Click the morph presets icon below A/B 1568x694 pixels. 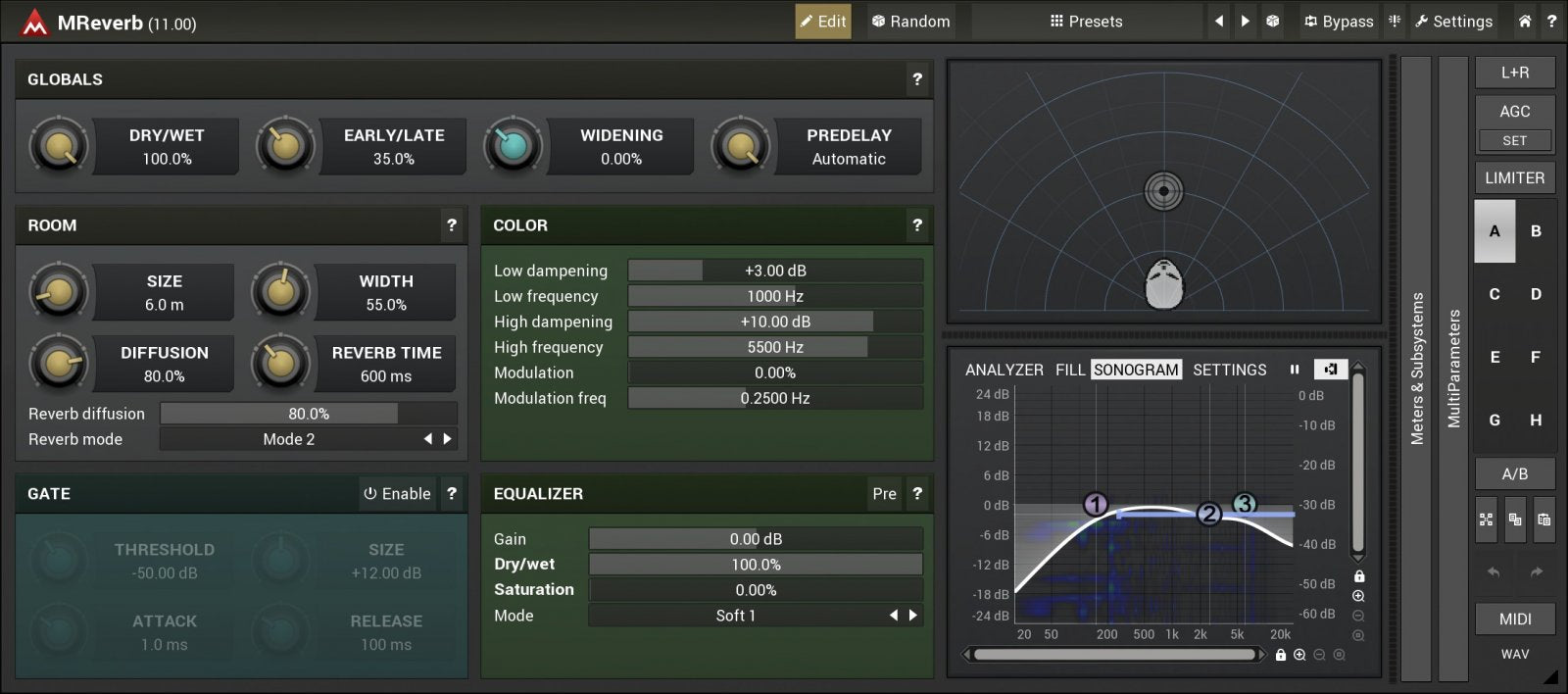[1487, 520]
